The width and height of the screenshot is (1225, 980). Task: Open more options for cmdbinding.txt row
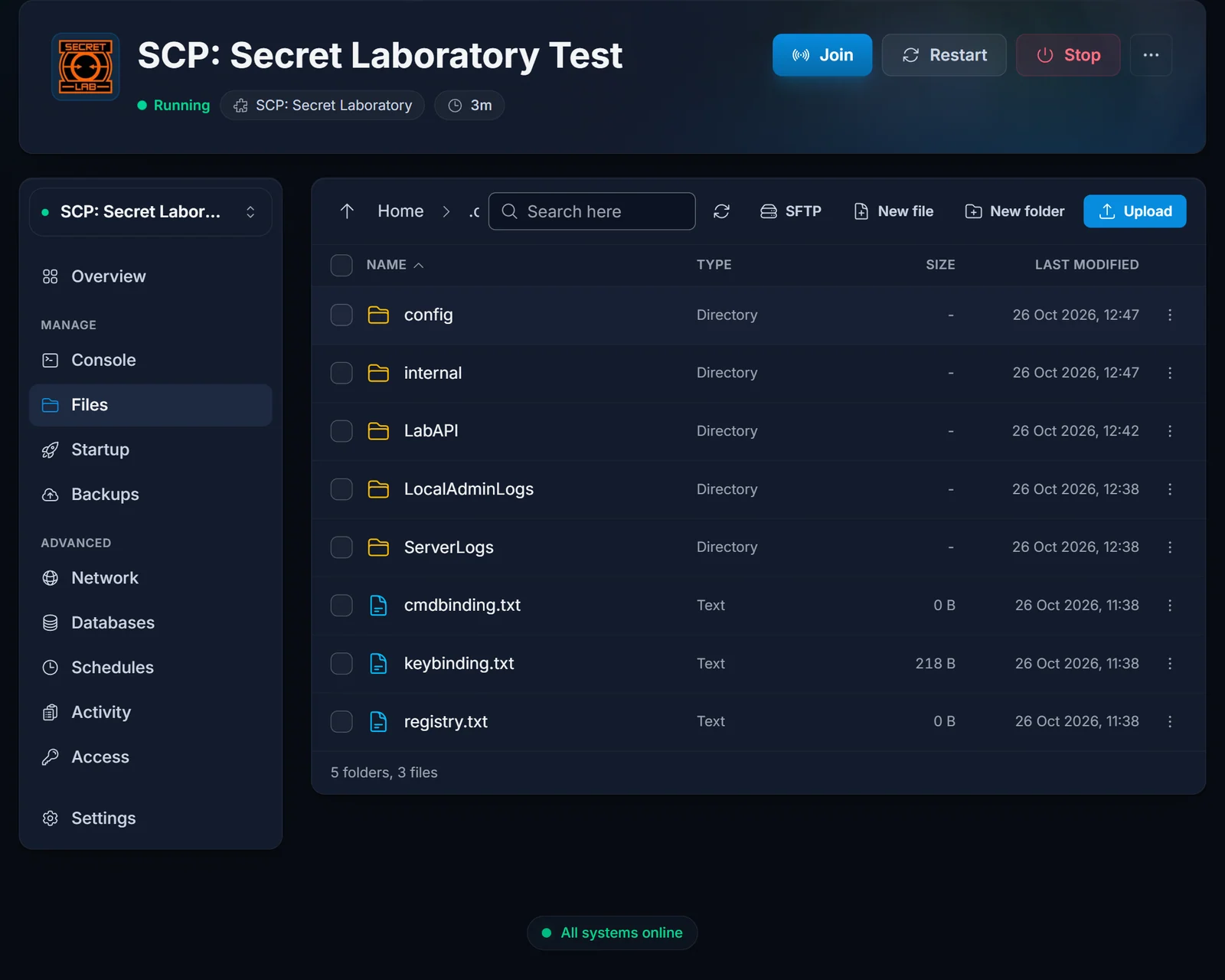point(1170,605)
